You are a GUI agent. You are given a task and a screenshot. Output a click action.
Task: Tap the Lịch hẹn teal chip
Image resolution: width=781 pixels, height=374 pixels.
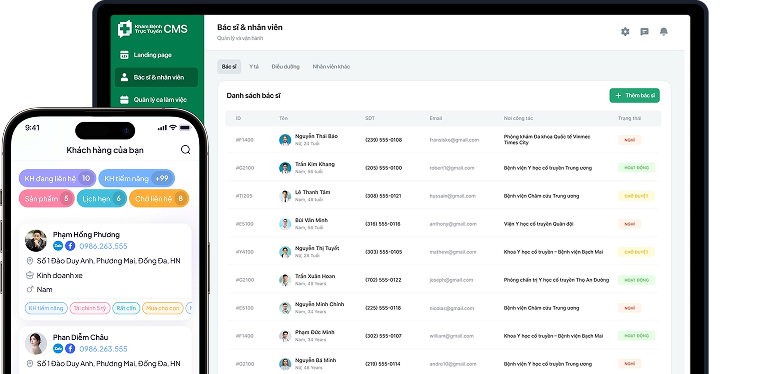(x=102, y=199)
